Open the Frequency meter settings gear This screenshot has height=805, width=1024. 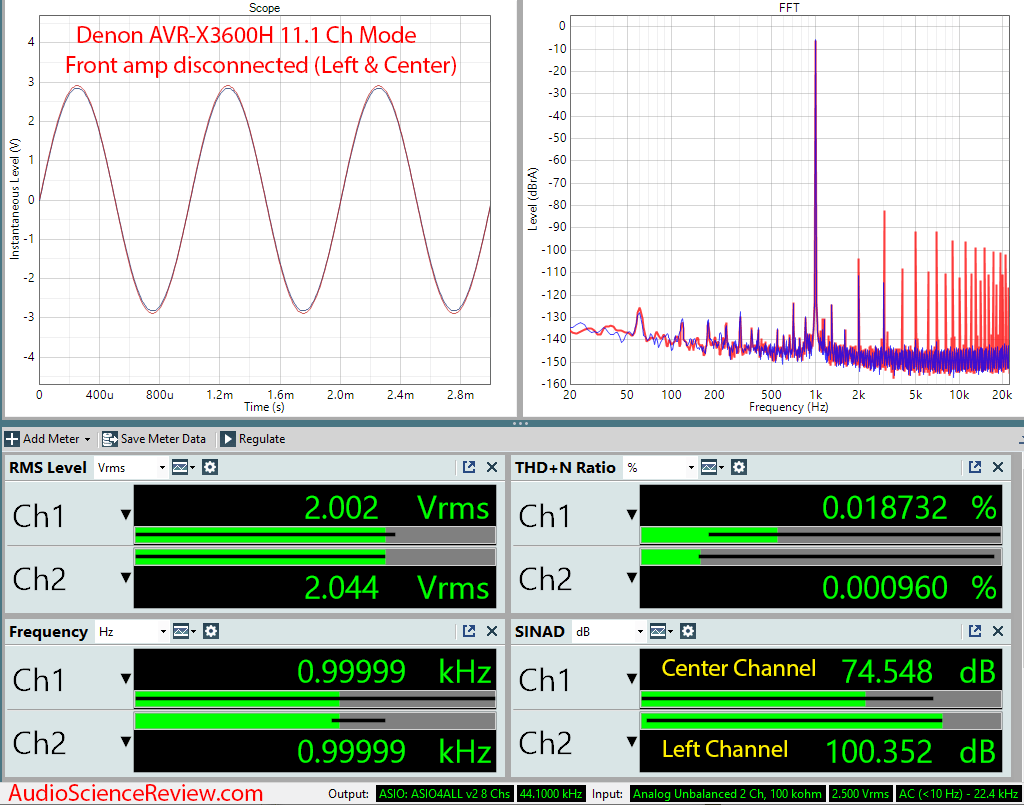pyautogui.click(x=211, y=631)
